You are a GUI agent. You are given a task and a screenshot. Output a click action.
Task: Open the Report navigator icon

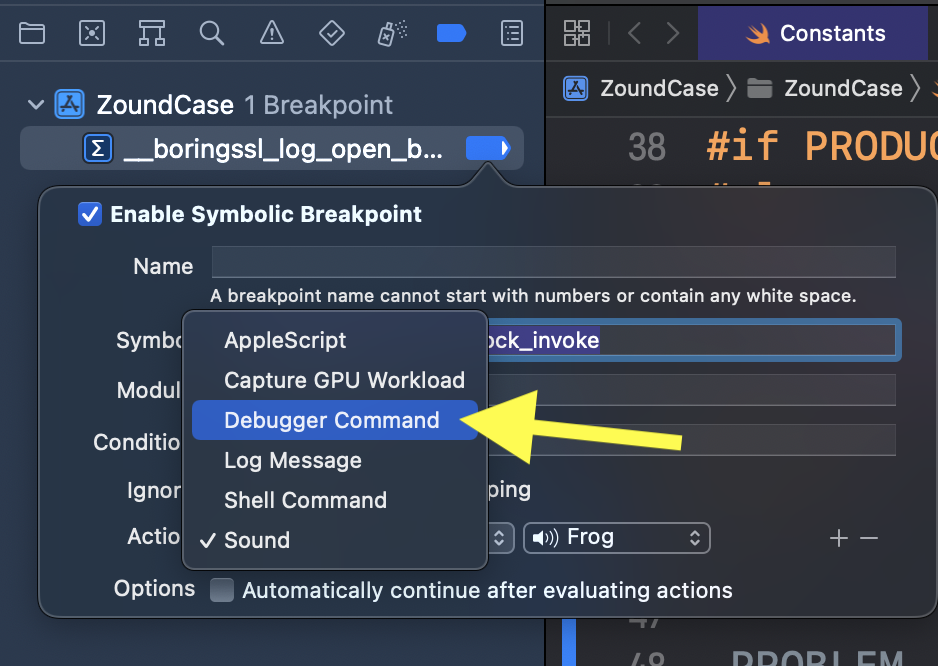click(x=511, y=33)
